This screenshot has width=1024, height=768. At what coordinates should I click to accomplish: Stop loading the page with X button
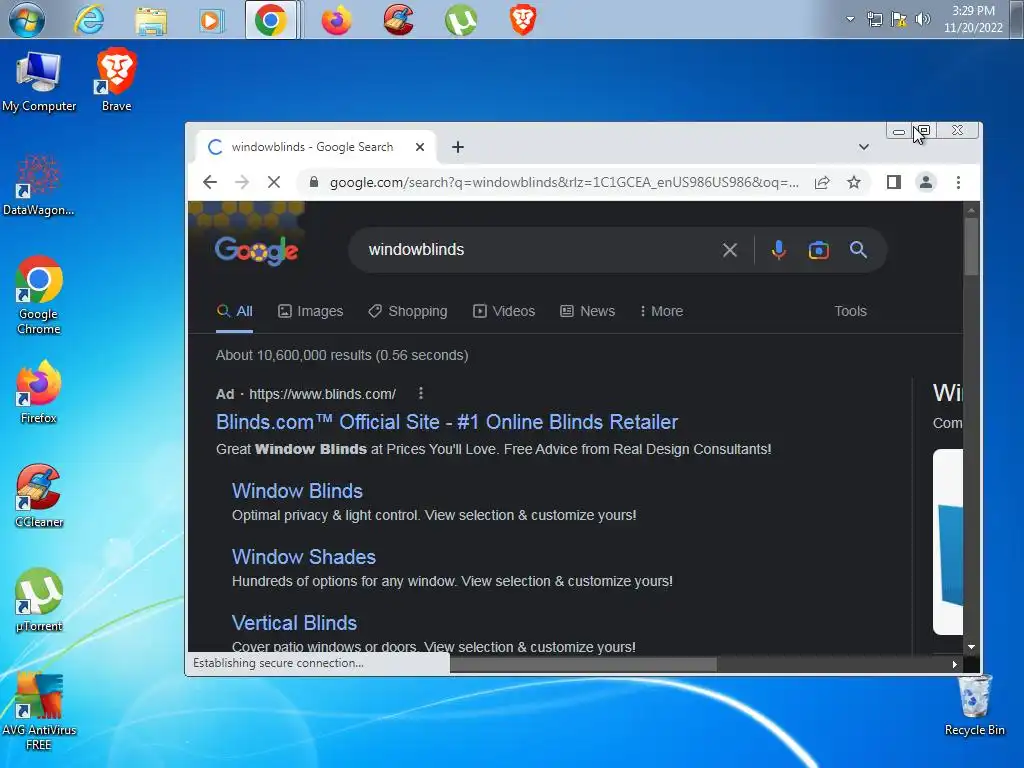point(274,182)
